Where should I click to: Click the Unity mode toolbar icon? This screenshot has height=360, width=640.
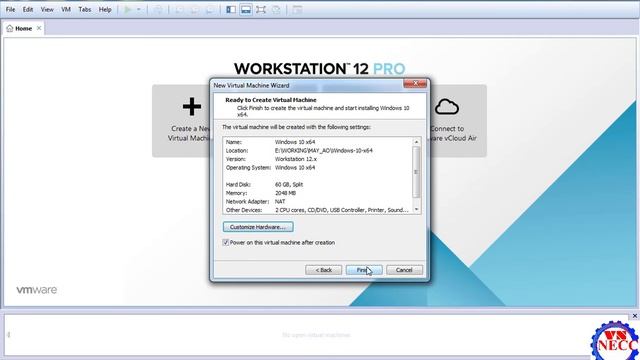pyautogui.click(x=276, y=9)
